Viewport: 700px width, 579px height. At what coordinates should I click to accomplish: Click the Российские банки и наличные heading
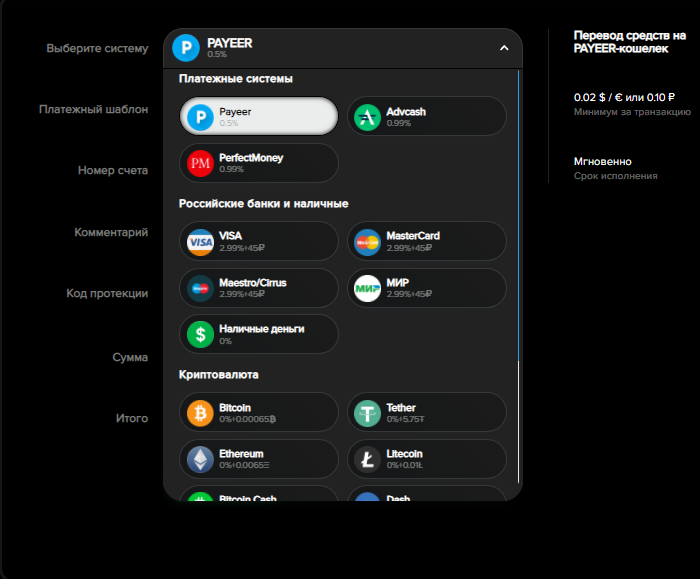(263, 204)
